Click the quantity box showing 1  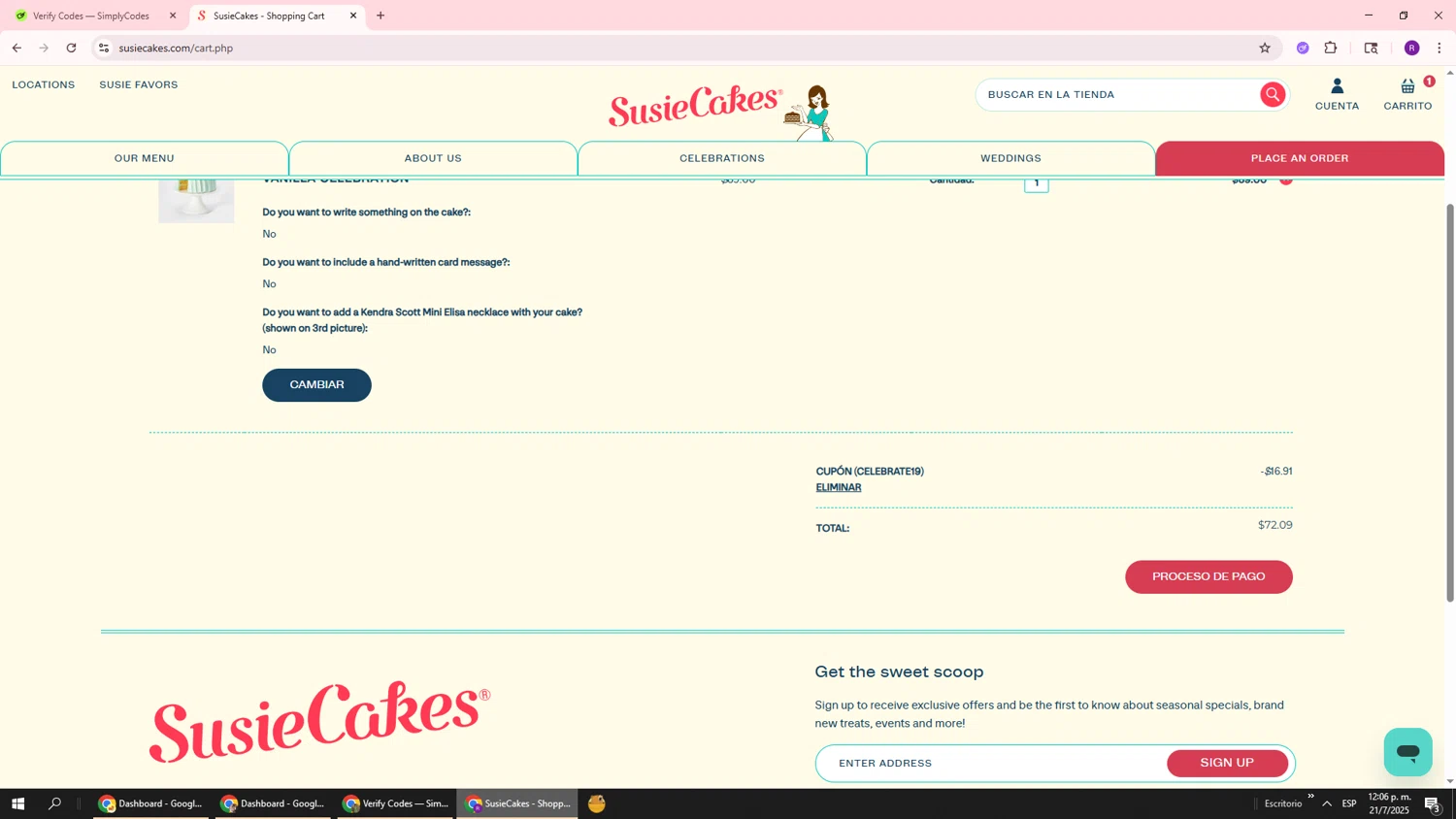tap(1036, 182)
